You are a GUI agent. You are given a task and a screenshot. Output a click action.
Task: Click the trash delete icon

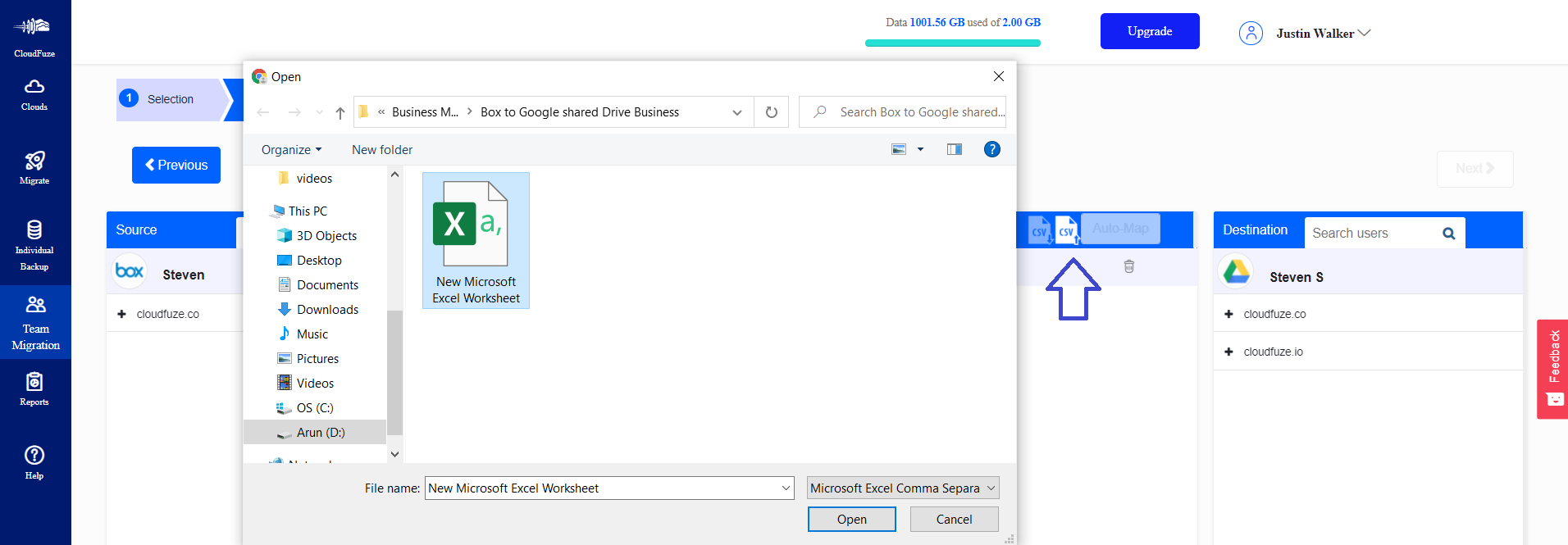point(1129,266)
